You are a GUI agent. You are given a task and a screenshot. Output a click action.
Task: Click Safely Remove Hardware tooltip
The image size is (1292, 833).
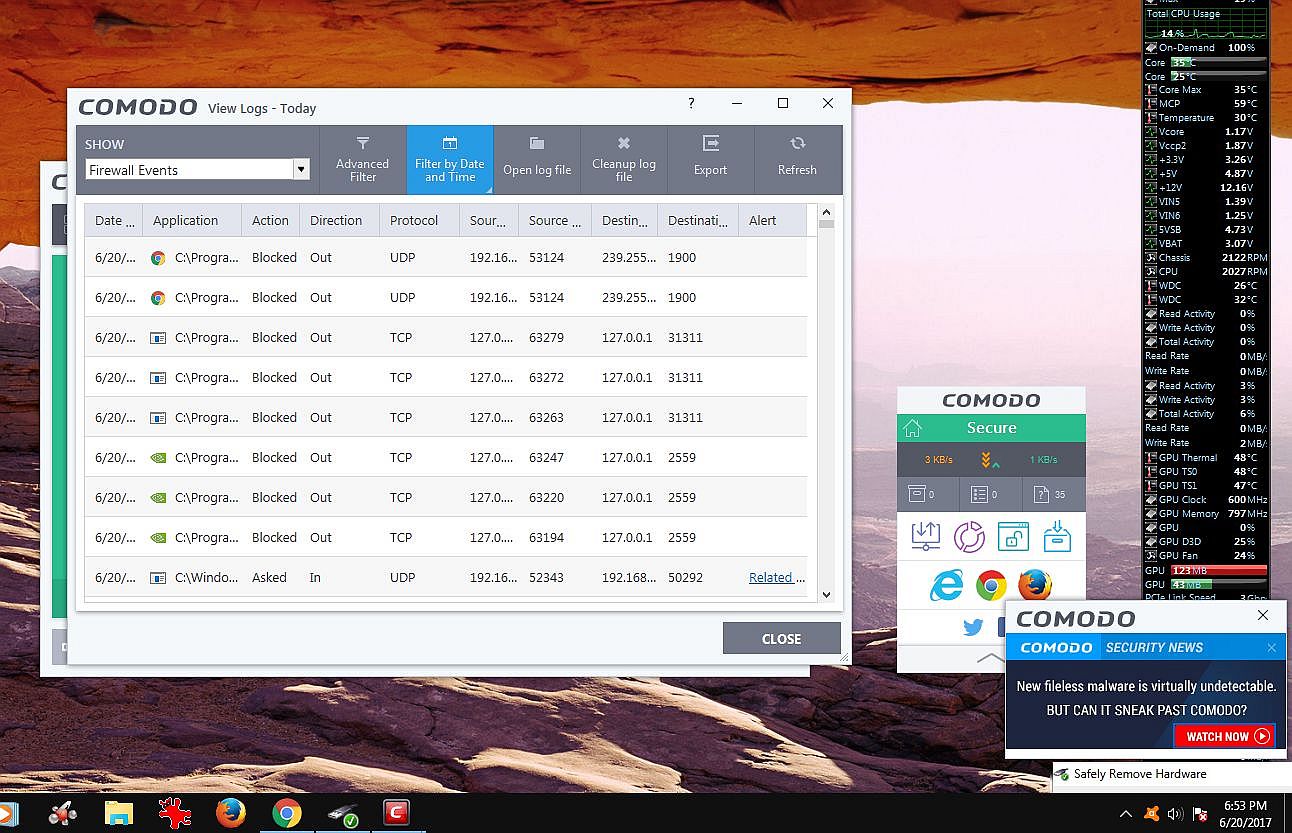pos(1140,774)
